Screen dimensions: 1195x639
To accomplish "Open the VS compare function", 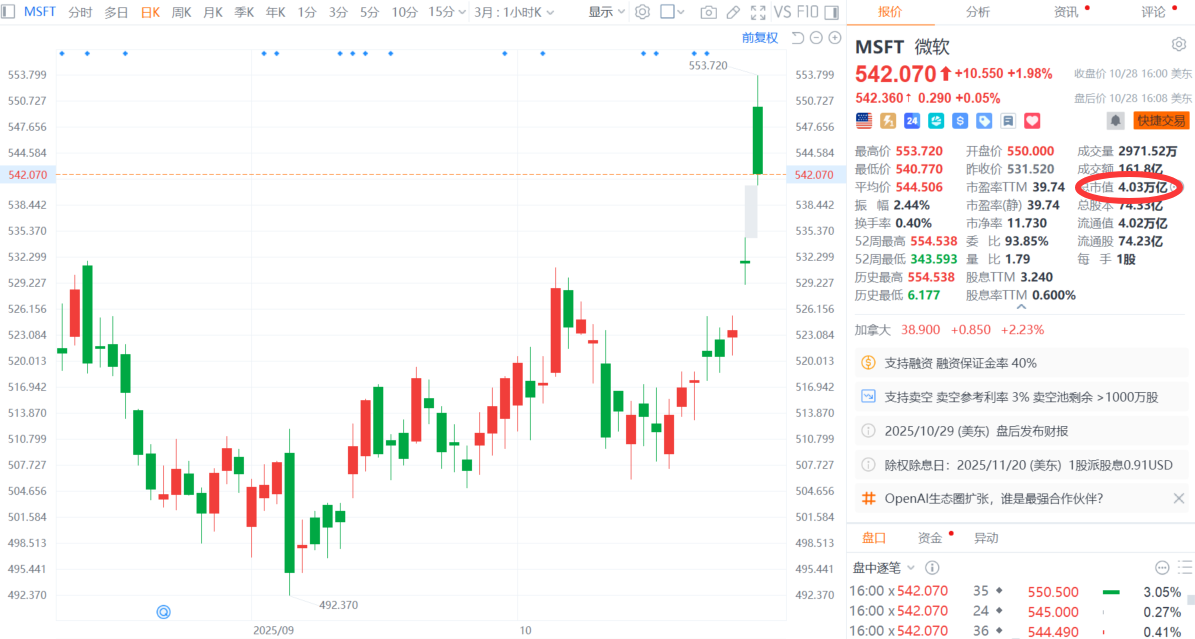I will [x=782, y=12].
